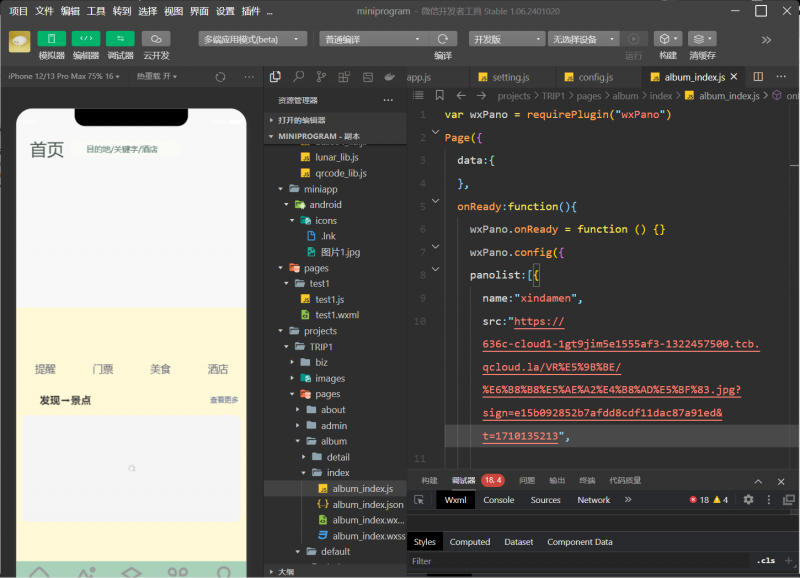Tap the 查看更多 link in simulator
This screenshot has height=578, width=800.
[x=224, y=400]
